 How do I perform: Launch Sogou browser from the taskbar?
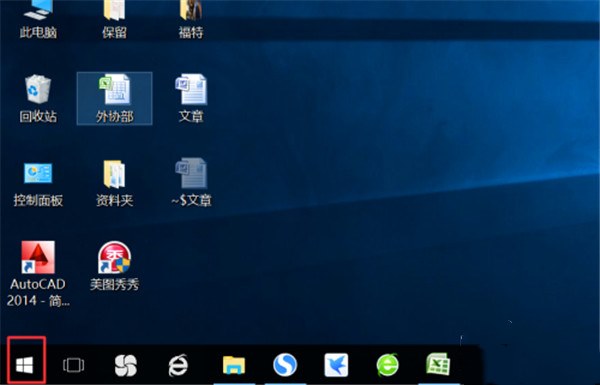(285, 365)
